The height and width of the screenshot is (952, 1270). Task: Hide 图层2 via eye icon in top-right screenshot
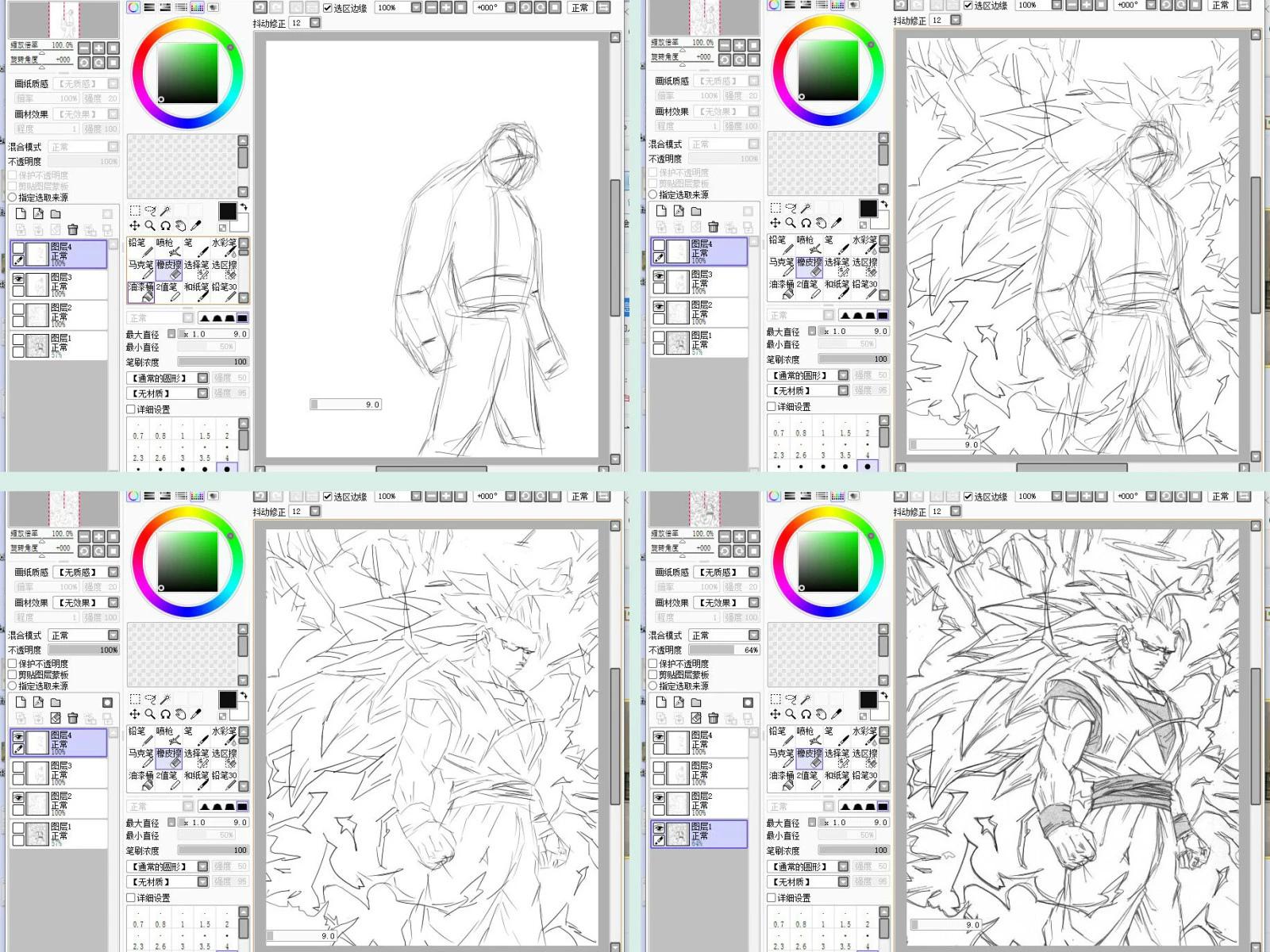[x=659, y=306]
